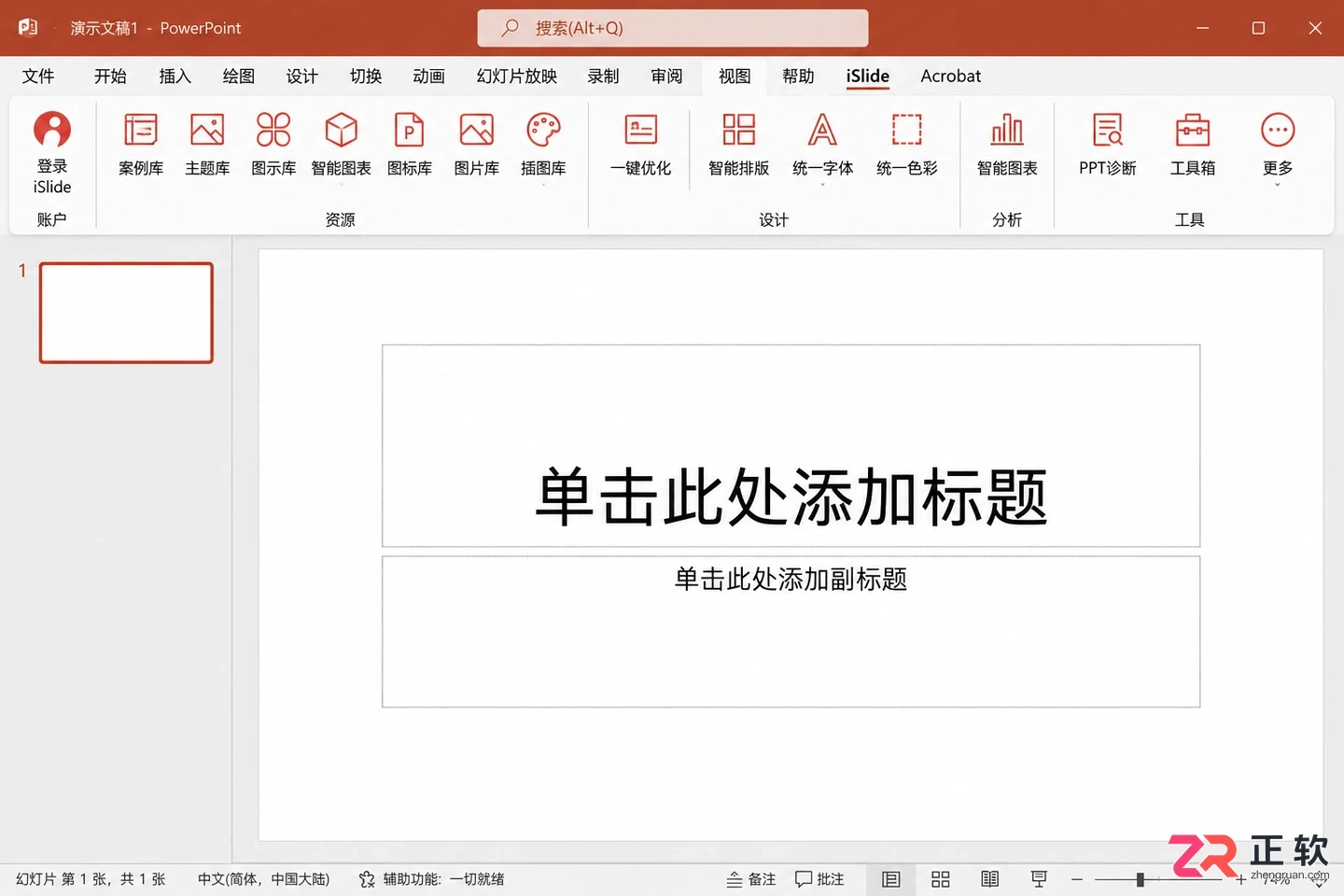Click the subtitle placeholder 单击此处添加副标题
1344x896 pixels.
[791, 632]
